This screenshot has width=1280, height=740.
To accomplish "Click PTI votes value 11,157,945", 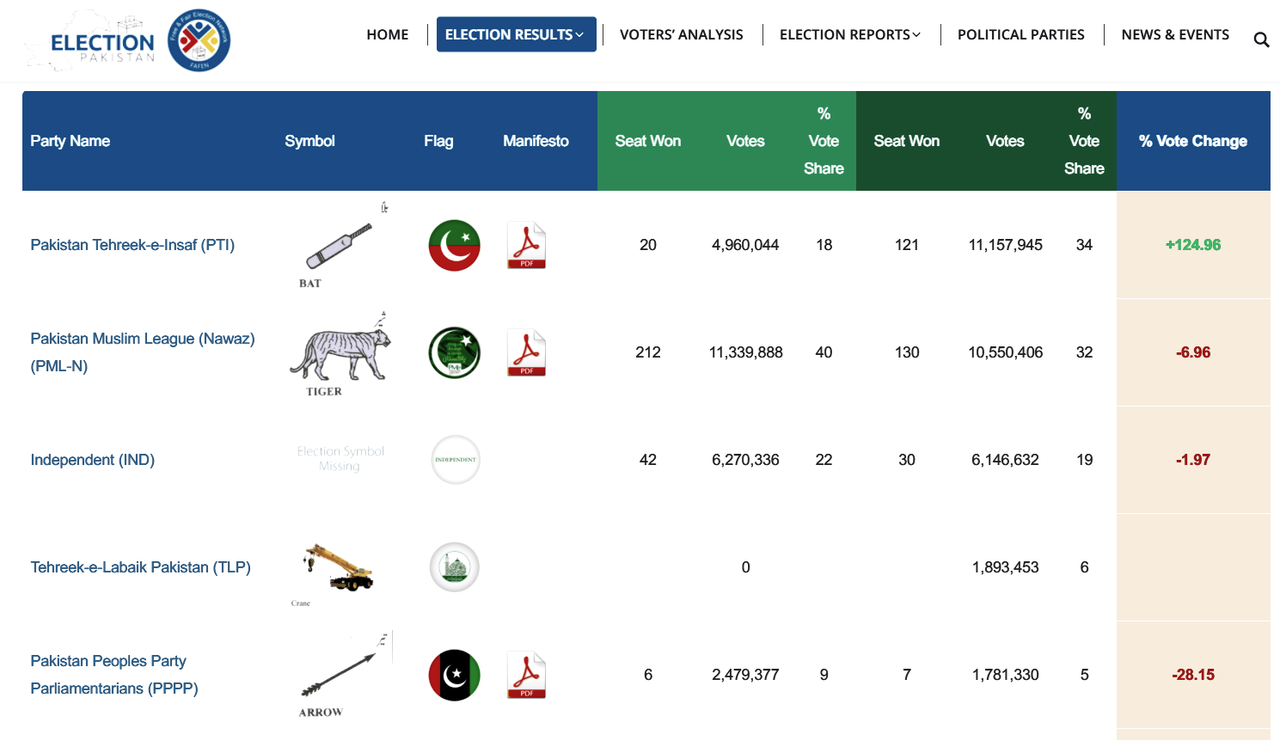I will [x=1006, y=245].
